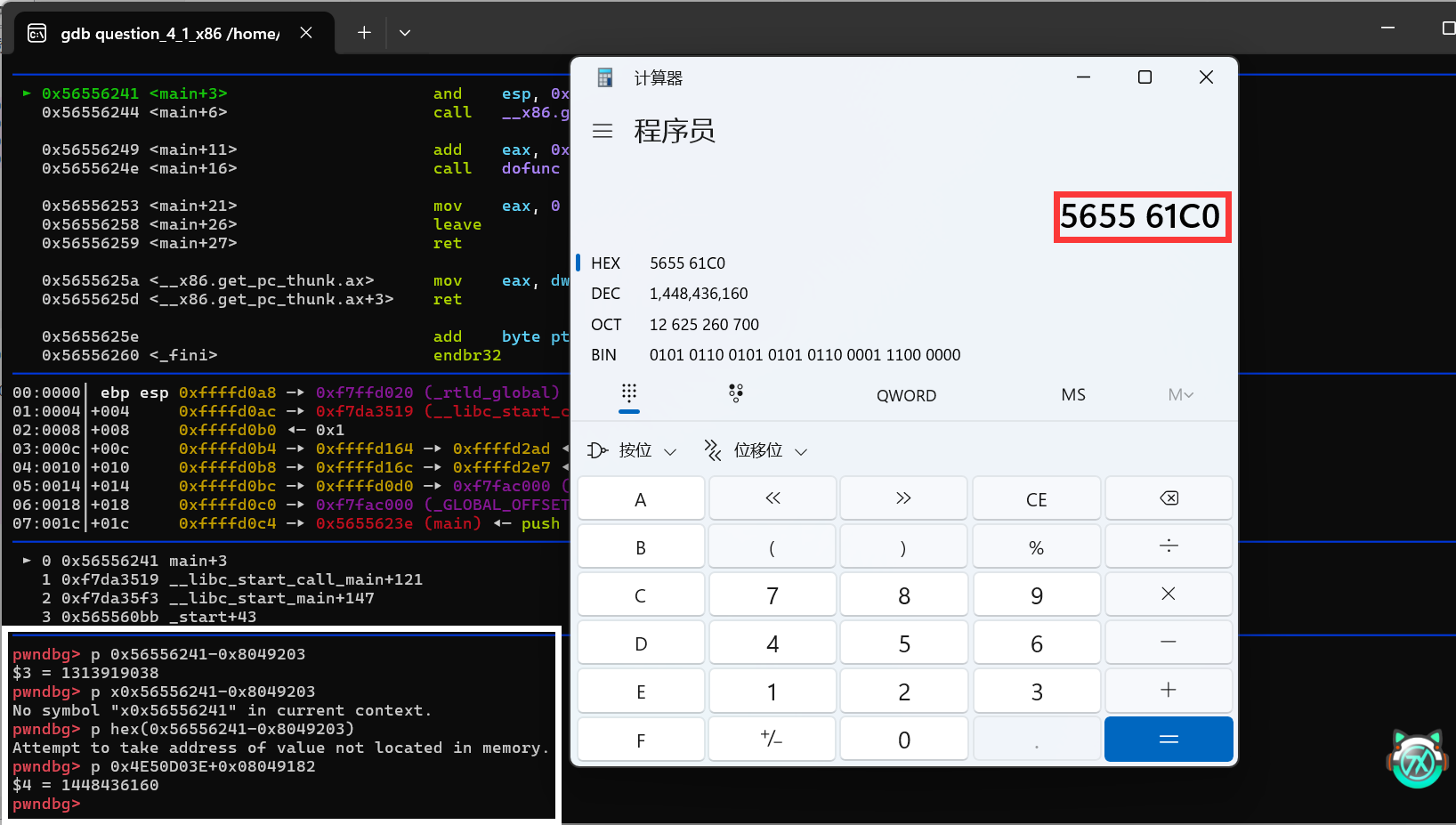1456x825 pixels.
Task: Open the terminal profile dropdown arrow
Action: [x=405, y=33]
